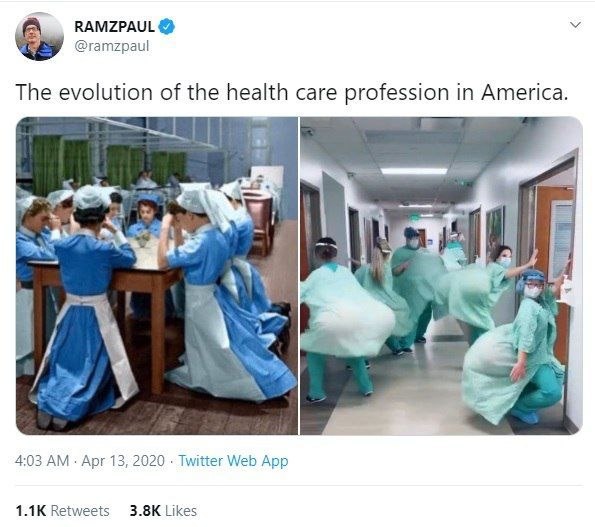
Task: Click the blue verified badge
Action: tap(167, 27)
